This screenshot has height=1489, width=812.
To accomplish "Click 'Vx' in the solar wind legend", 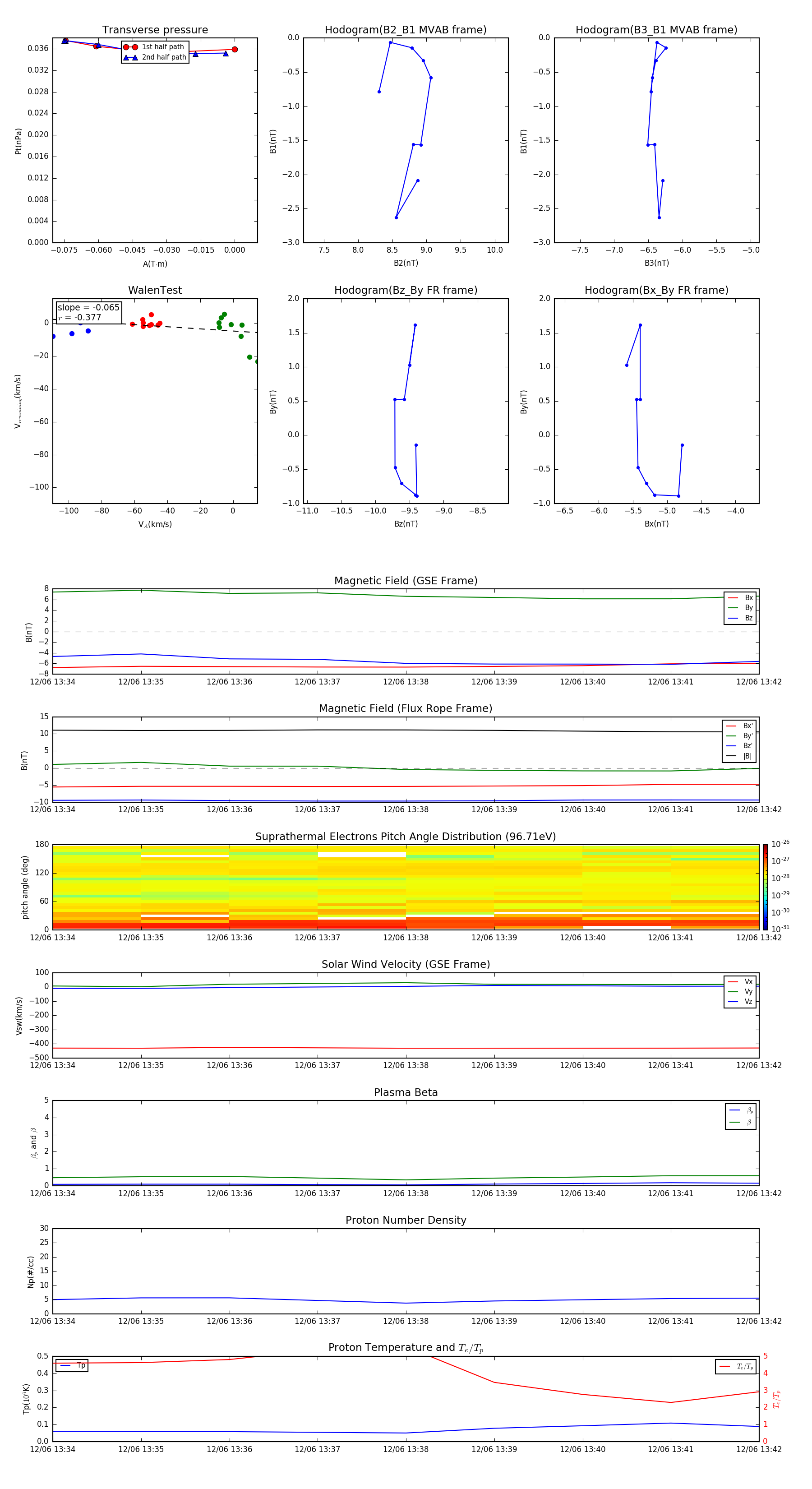I will pos(740,982).
